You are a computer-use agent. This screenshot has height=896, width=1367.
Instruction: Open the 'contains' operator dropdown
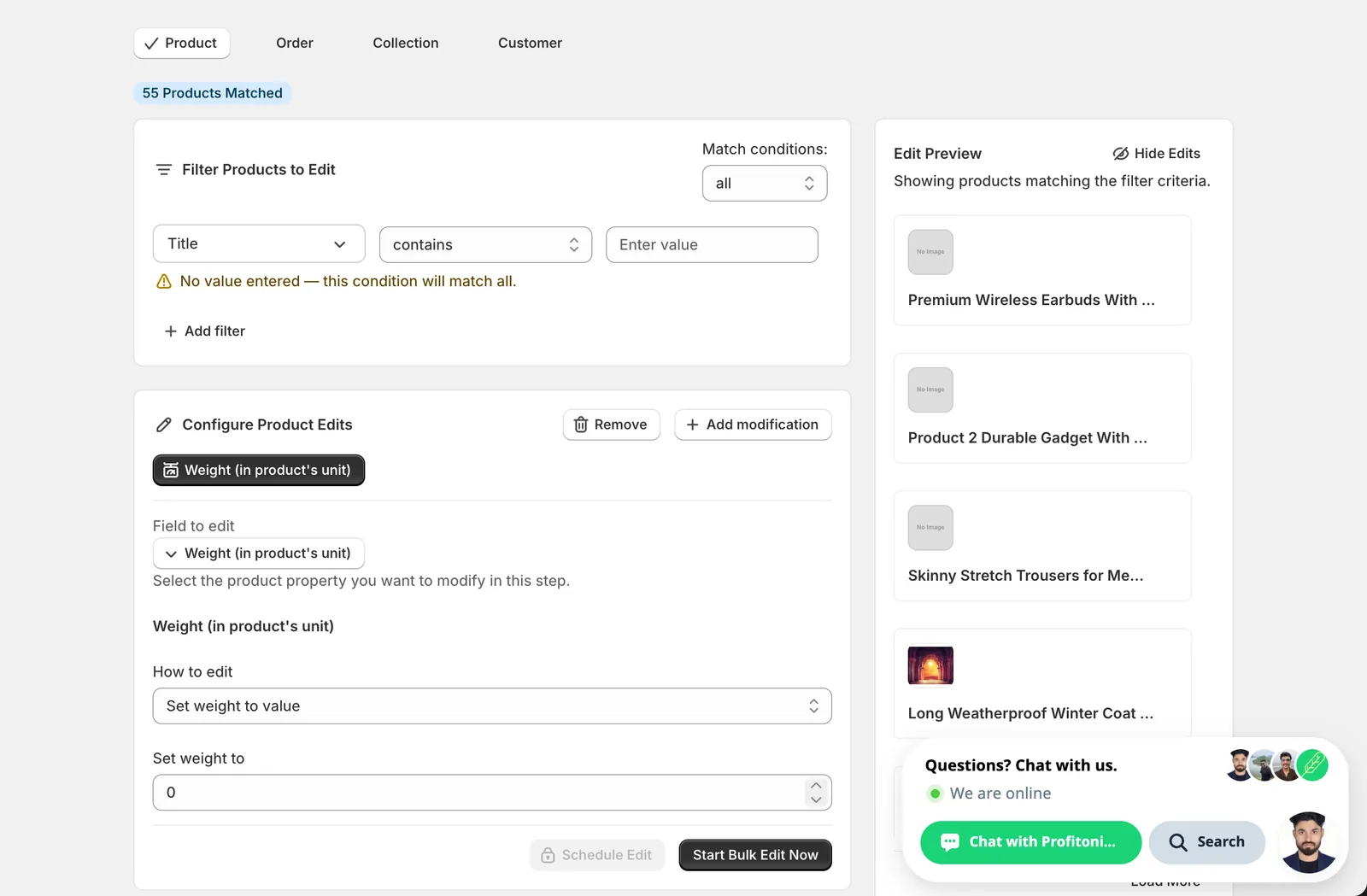click(485, 244)
